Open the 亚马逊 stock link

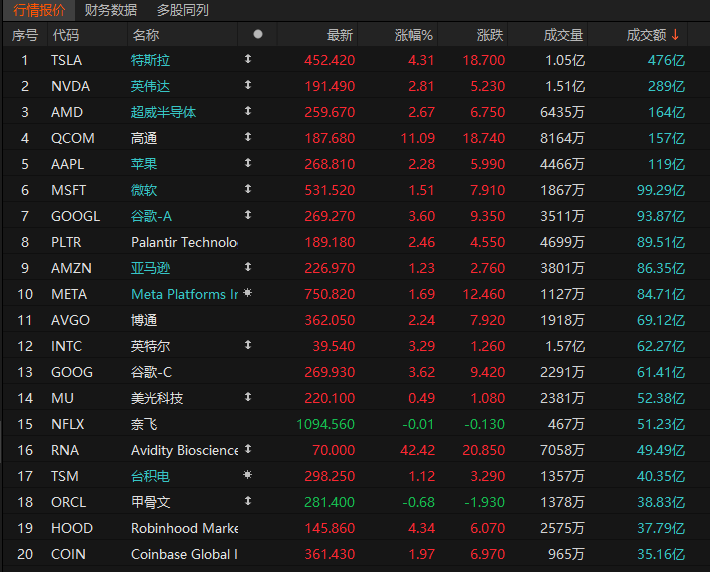(x=150, y=268)
